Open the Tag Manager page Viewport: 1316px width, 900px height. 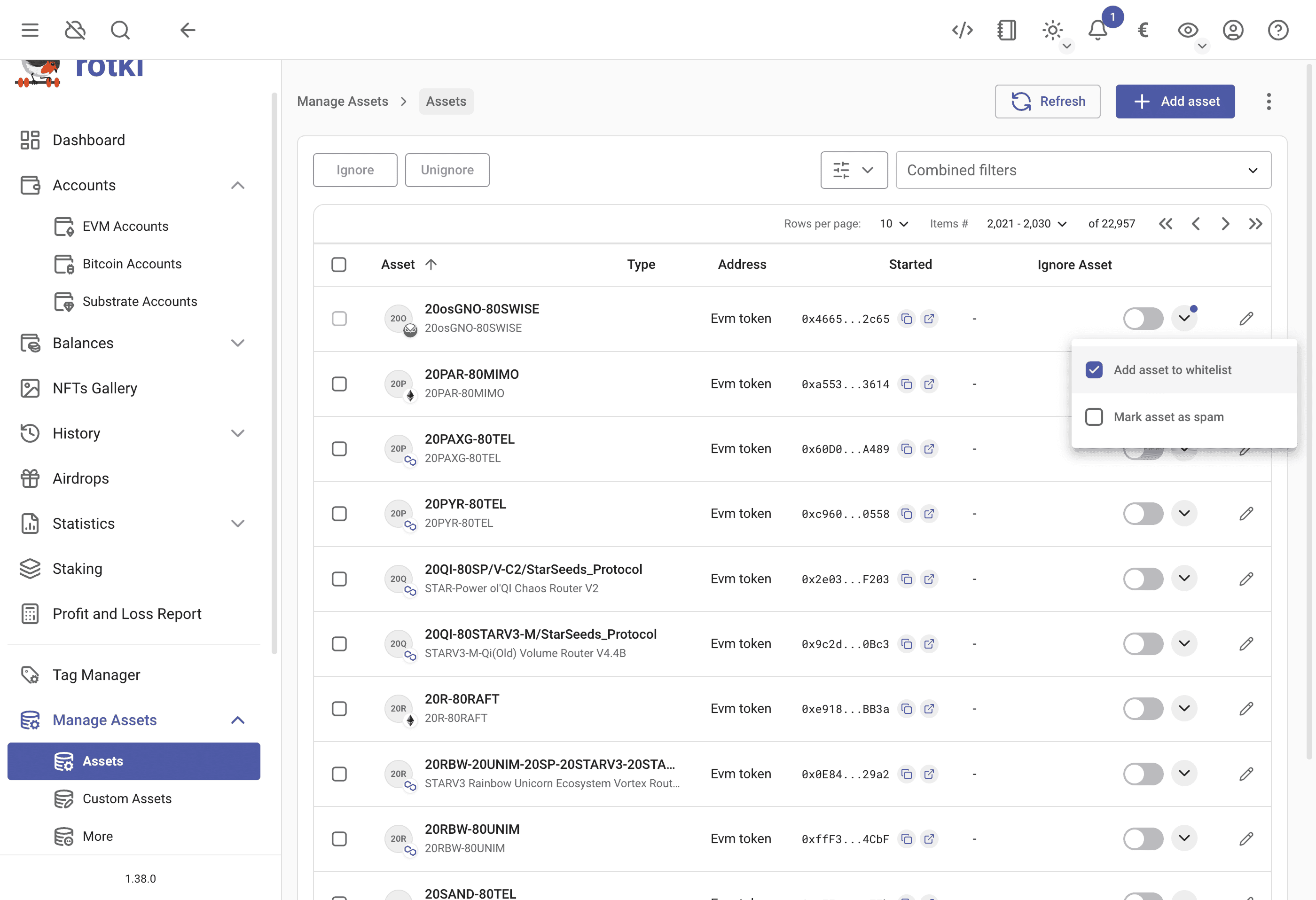point(133,675)
